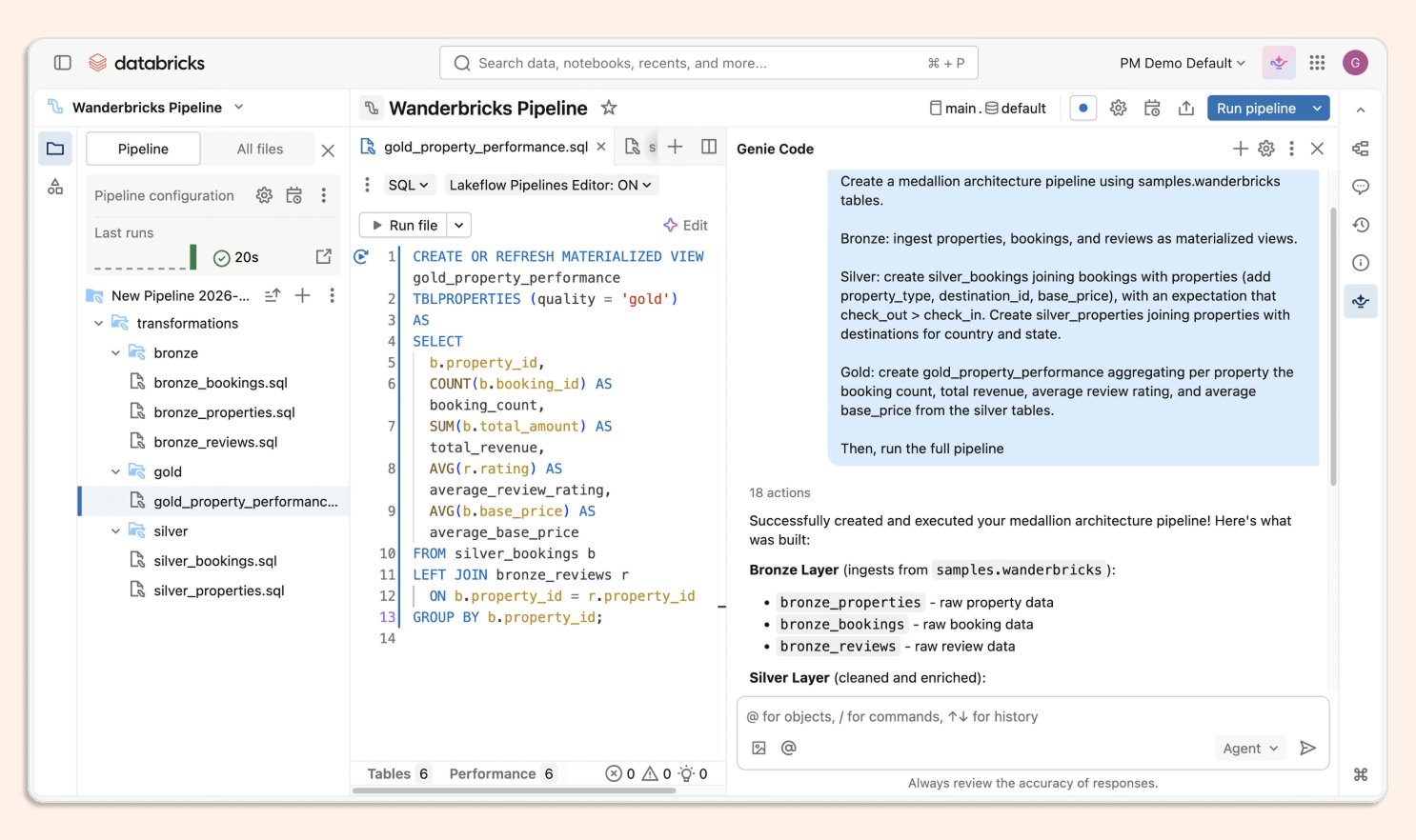Viewport: 1416px width, 840px height.
Task: Star the Wanderbricks Pipeline as favorite
Action: click(x=609, y=108)
